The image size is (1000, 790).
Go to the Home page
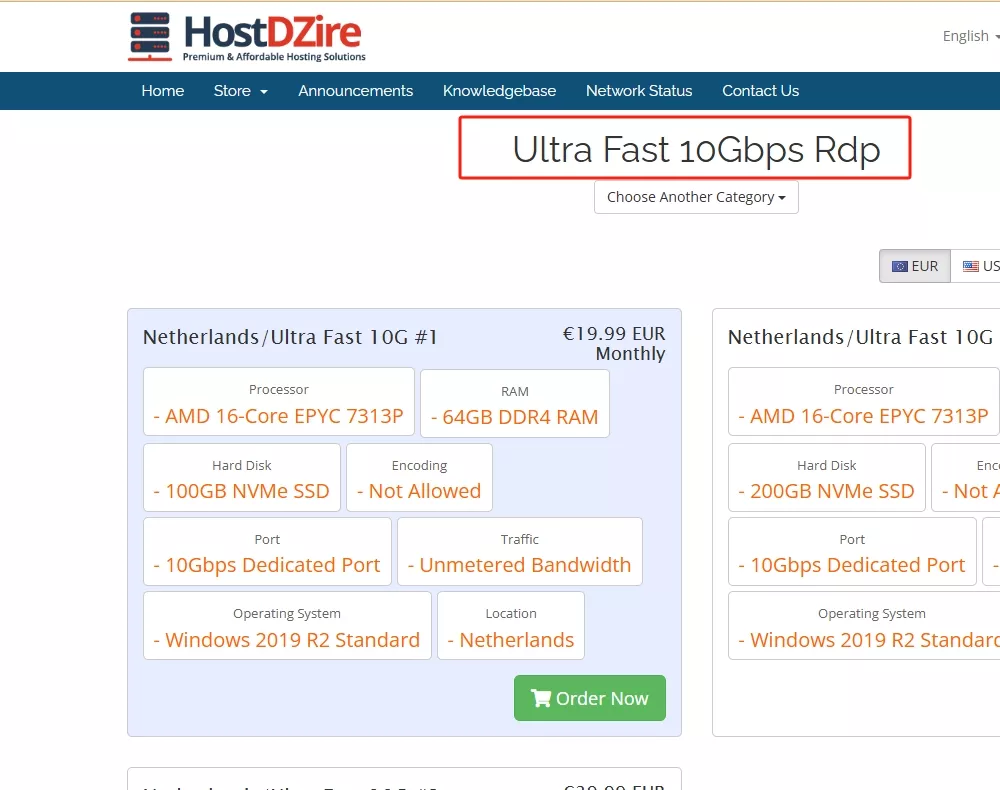pyautogui.click(x=162, y=91)
